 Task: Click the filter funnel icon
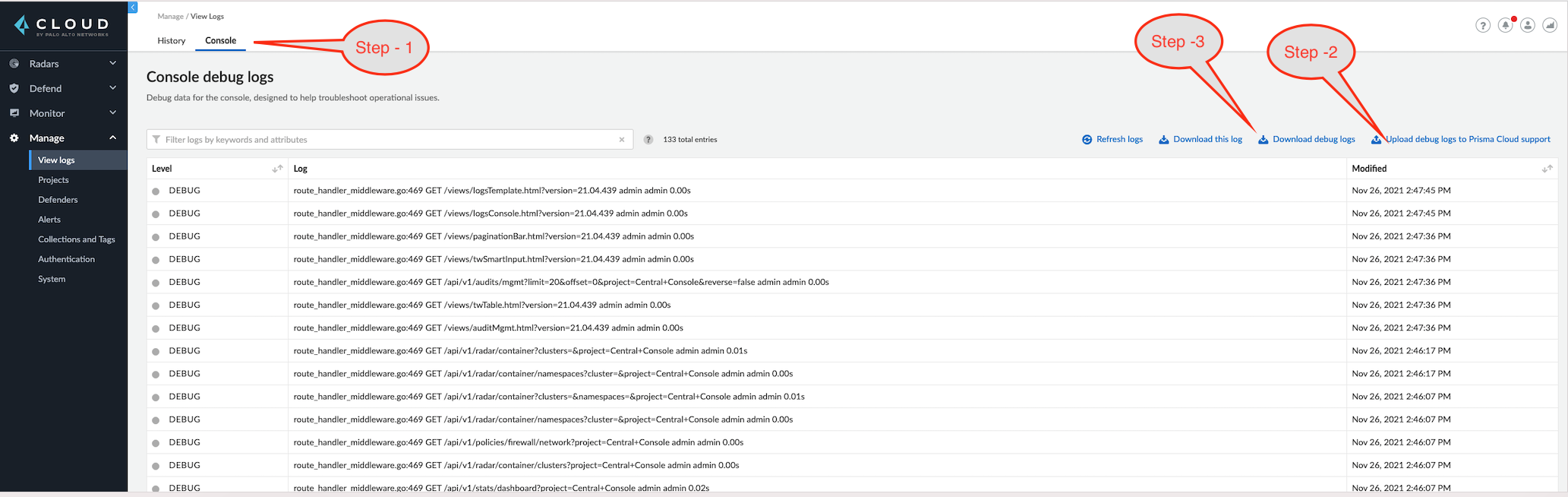(x=156, y=140)
